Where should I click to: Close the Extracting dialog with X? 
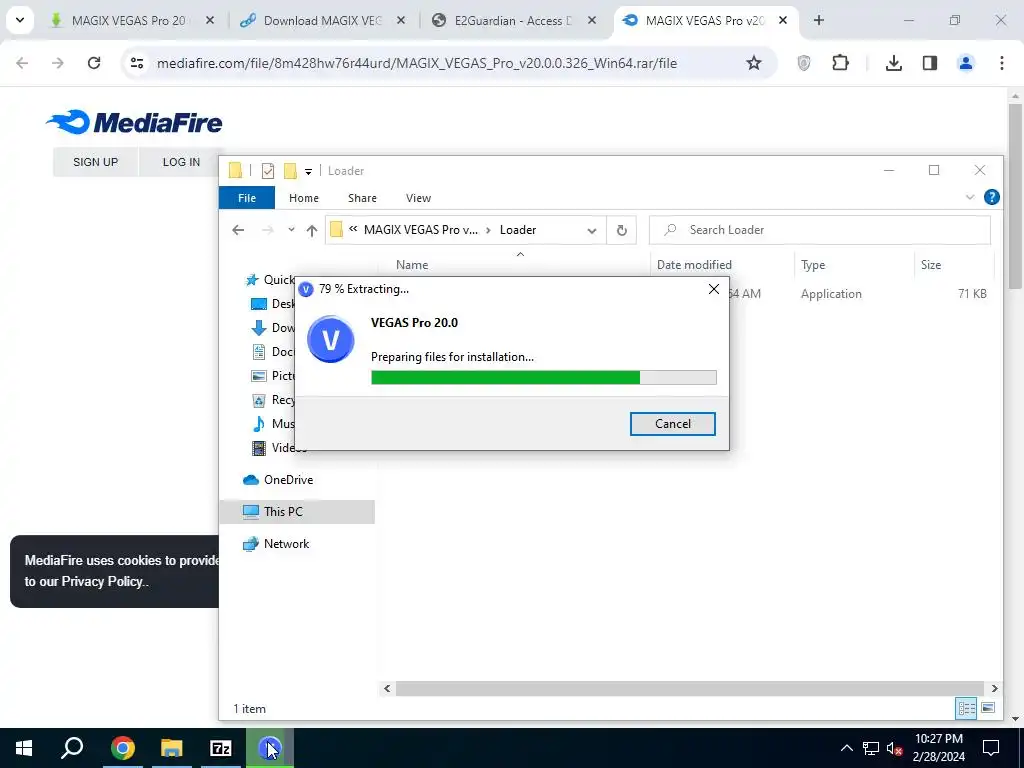pos(714,289)
